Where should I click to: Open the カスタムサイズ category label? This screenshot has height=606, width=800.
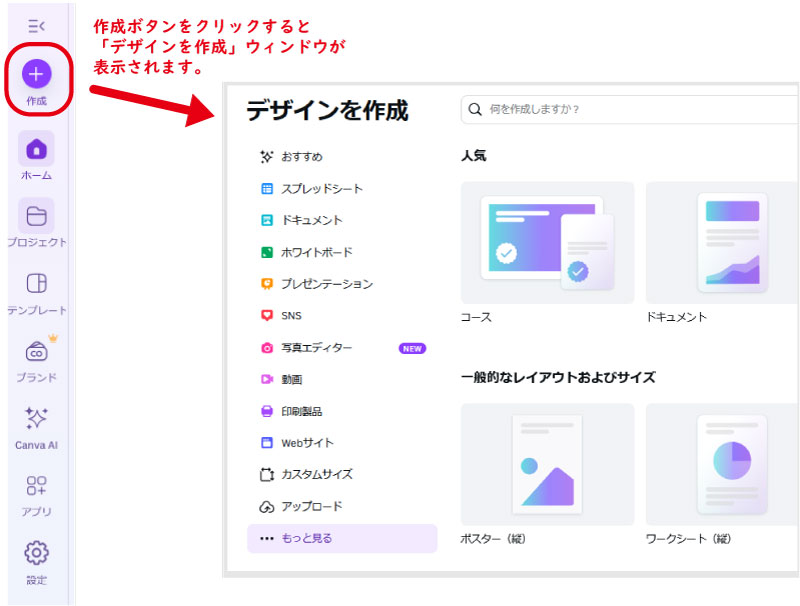317,474
